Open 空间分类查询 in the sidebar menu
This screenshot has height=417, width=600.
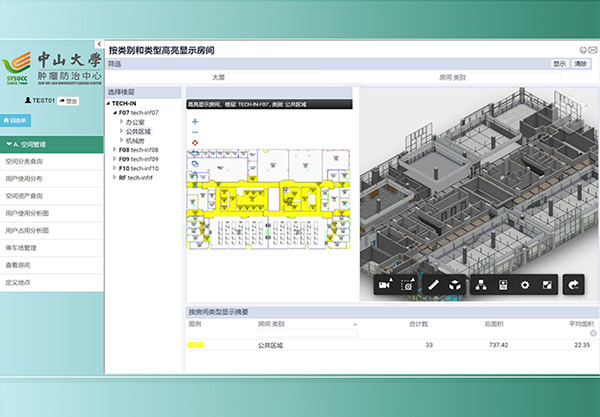tap(24, 160)
